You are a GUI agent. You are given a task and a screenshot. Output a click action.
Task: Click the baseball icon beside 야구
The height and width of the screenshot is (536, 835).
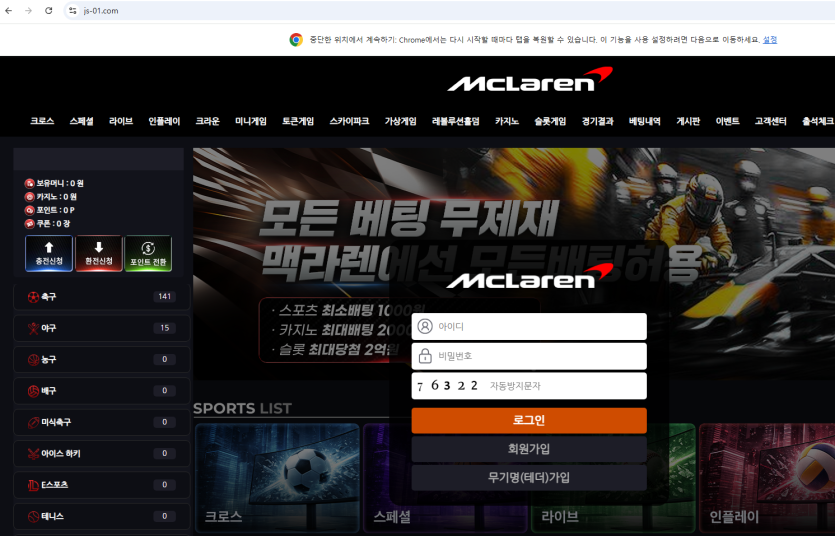pyautogui.click(x=34, y=328)
